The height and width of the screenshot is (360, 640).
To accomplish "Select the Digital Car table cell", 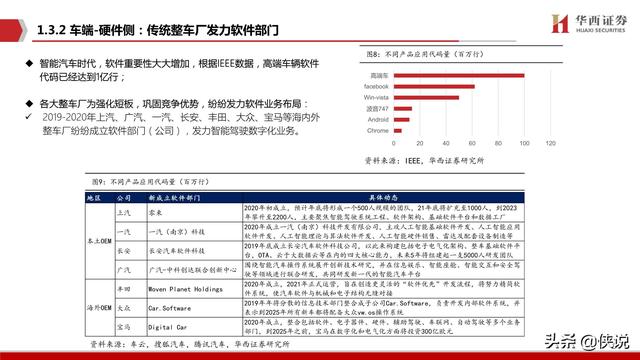I will [195, 327].
